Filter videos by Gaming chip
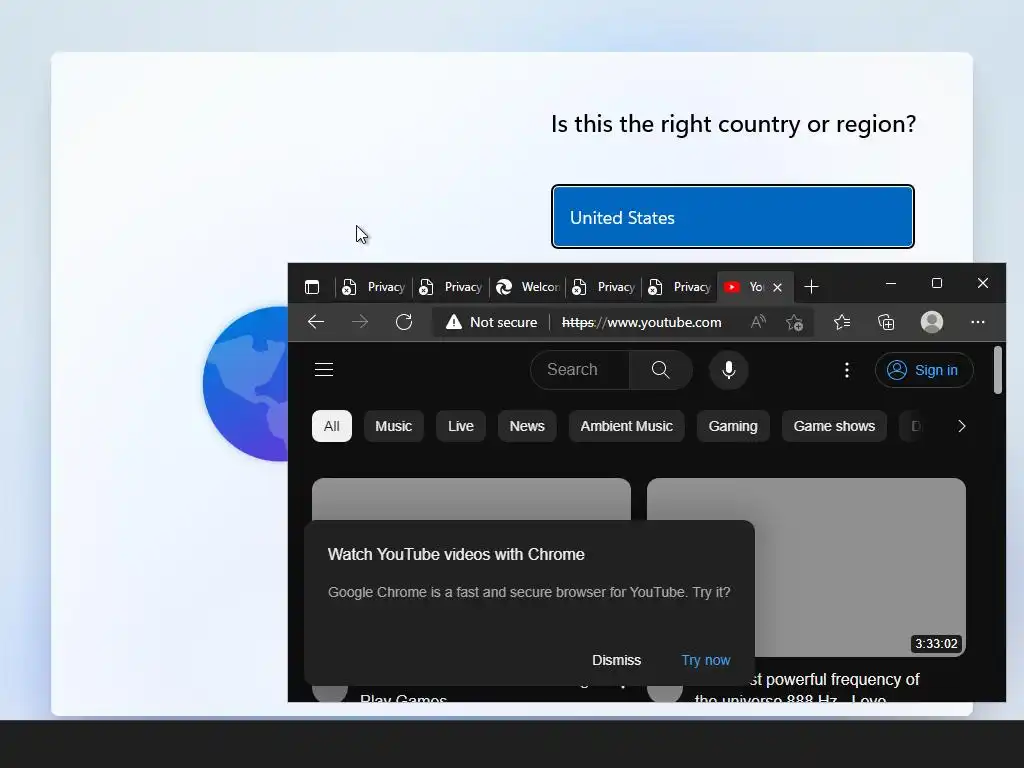Image resolution: width=1024 pixels, height=768 pixels. click(733, 426)
